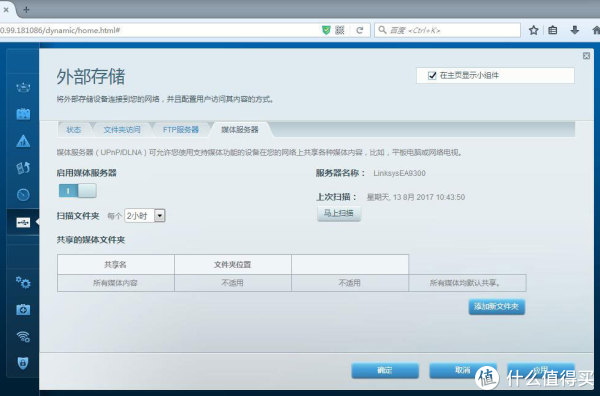Open Parental Controls warning-triangle icon

tap(23, 141)
